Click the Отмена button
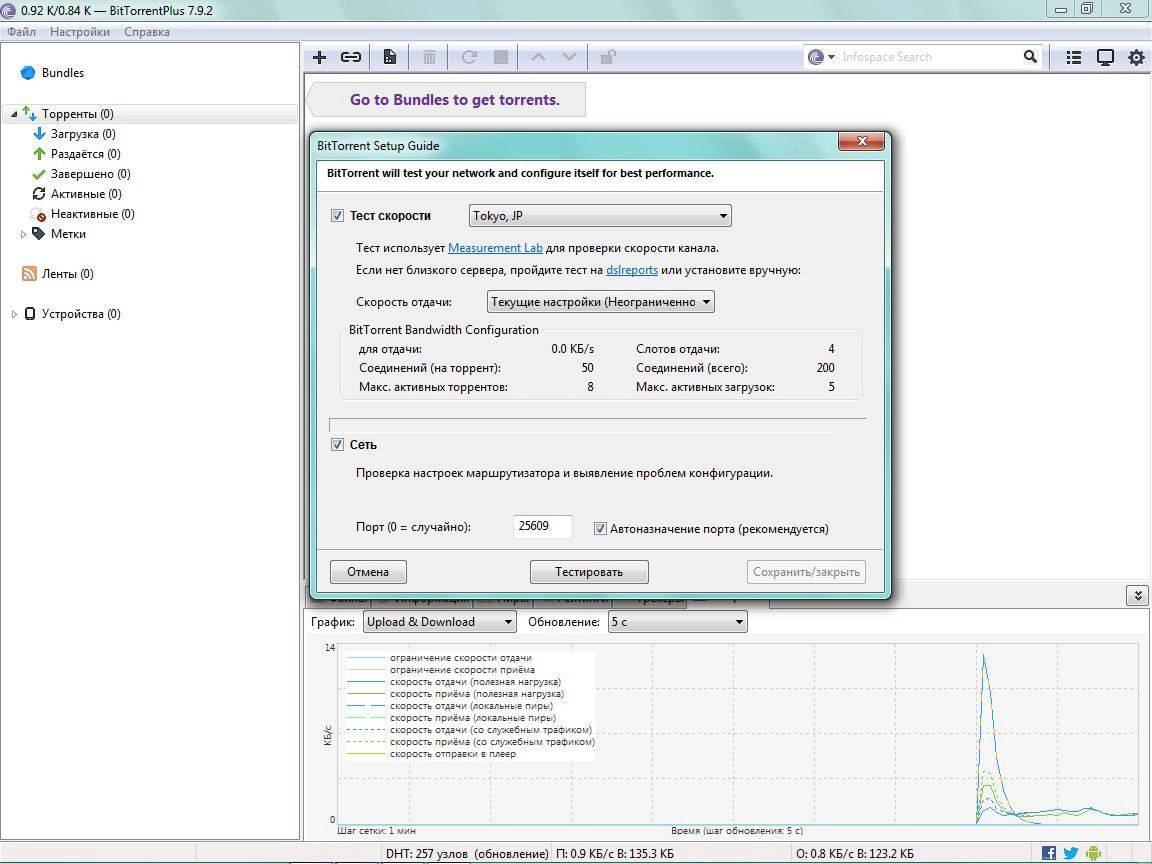Viewport: 1152px width, 864px height. pos(368,572)
